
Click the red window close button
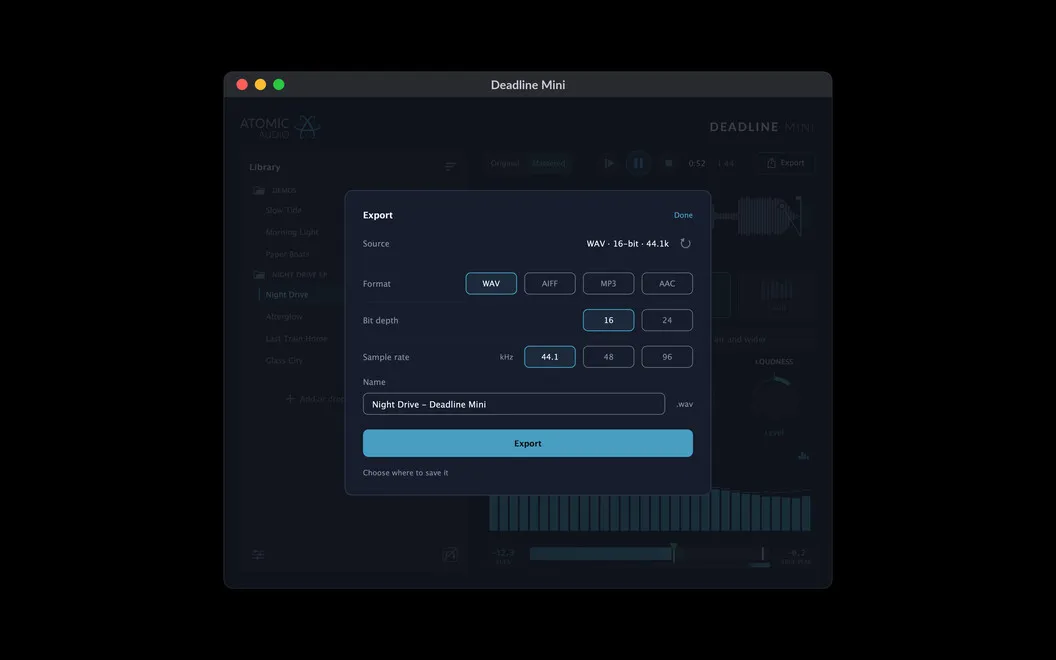242,84
